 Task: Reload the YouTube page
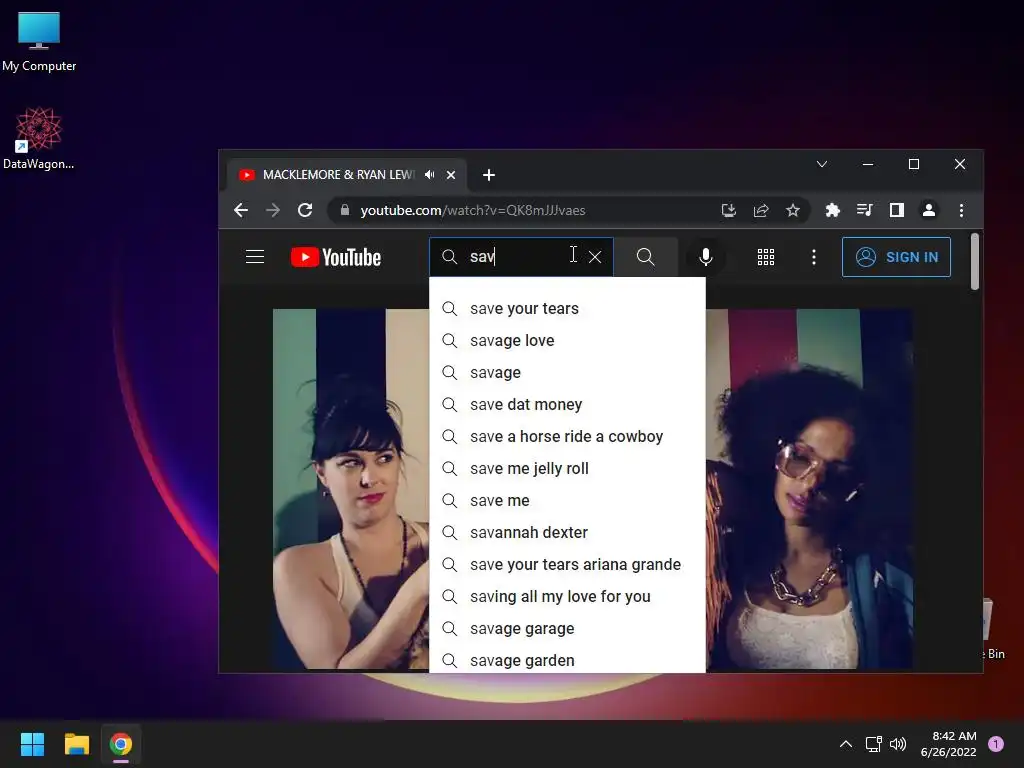tap(305, 210)
